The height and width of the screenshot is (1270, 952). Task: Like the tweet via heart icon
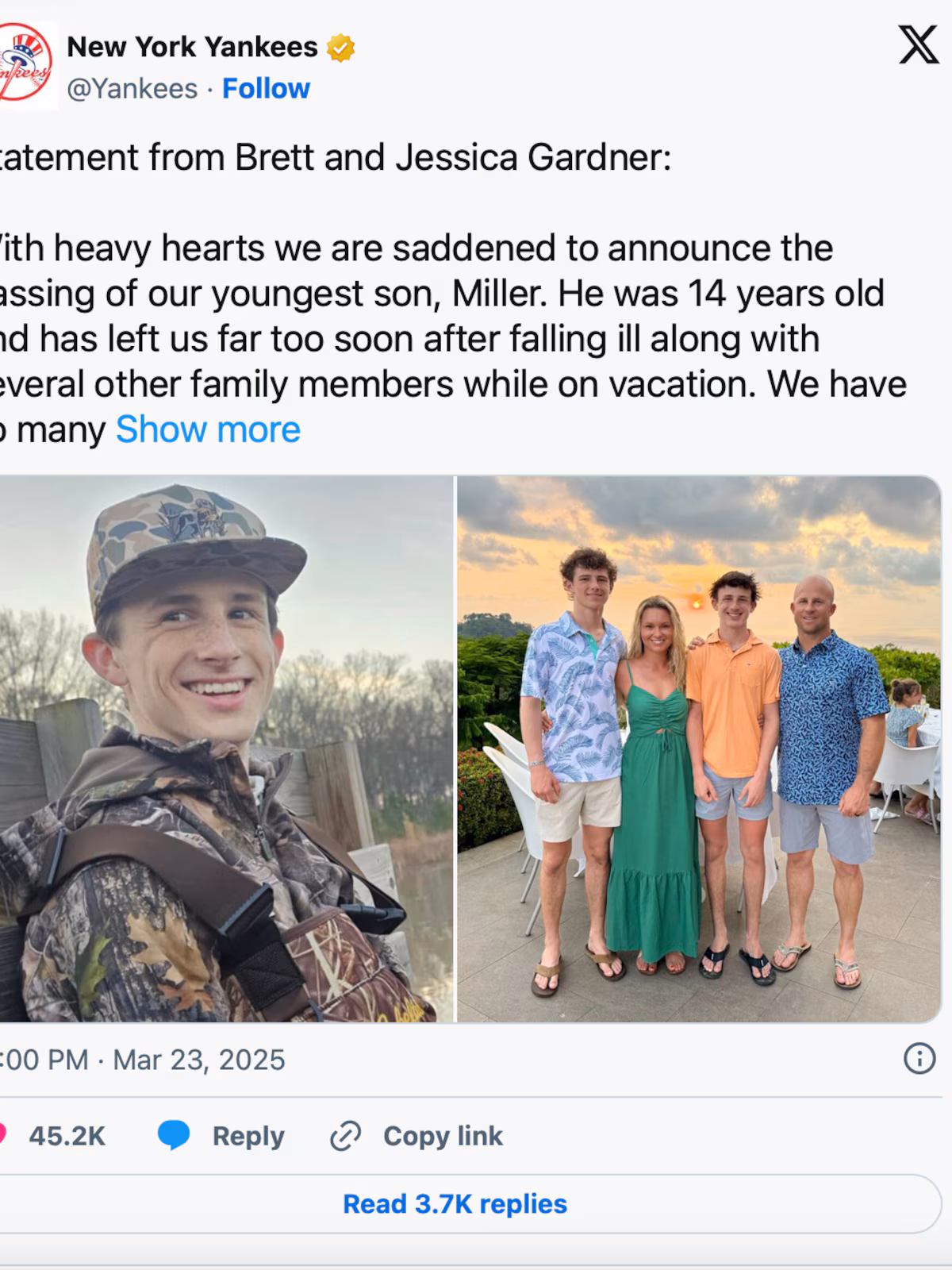click(x=2, y=1135)
